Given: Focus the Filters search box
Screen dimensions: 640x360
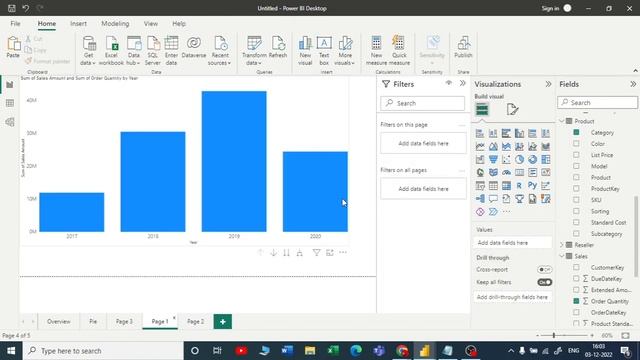Looking at the screenshot, I should pos(422,103).
